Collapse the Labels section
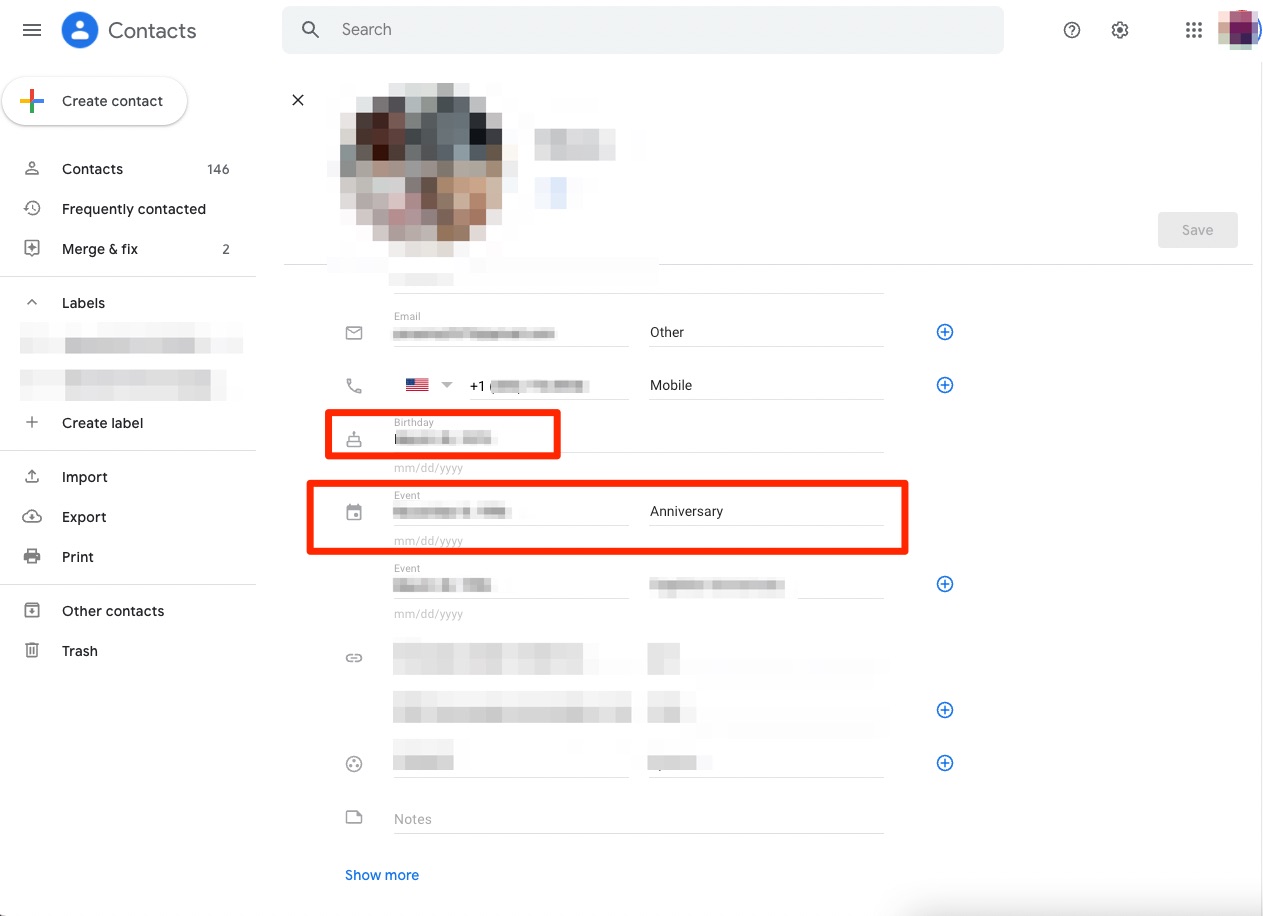1263x916 pixels. [x=31, y=302]
